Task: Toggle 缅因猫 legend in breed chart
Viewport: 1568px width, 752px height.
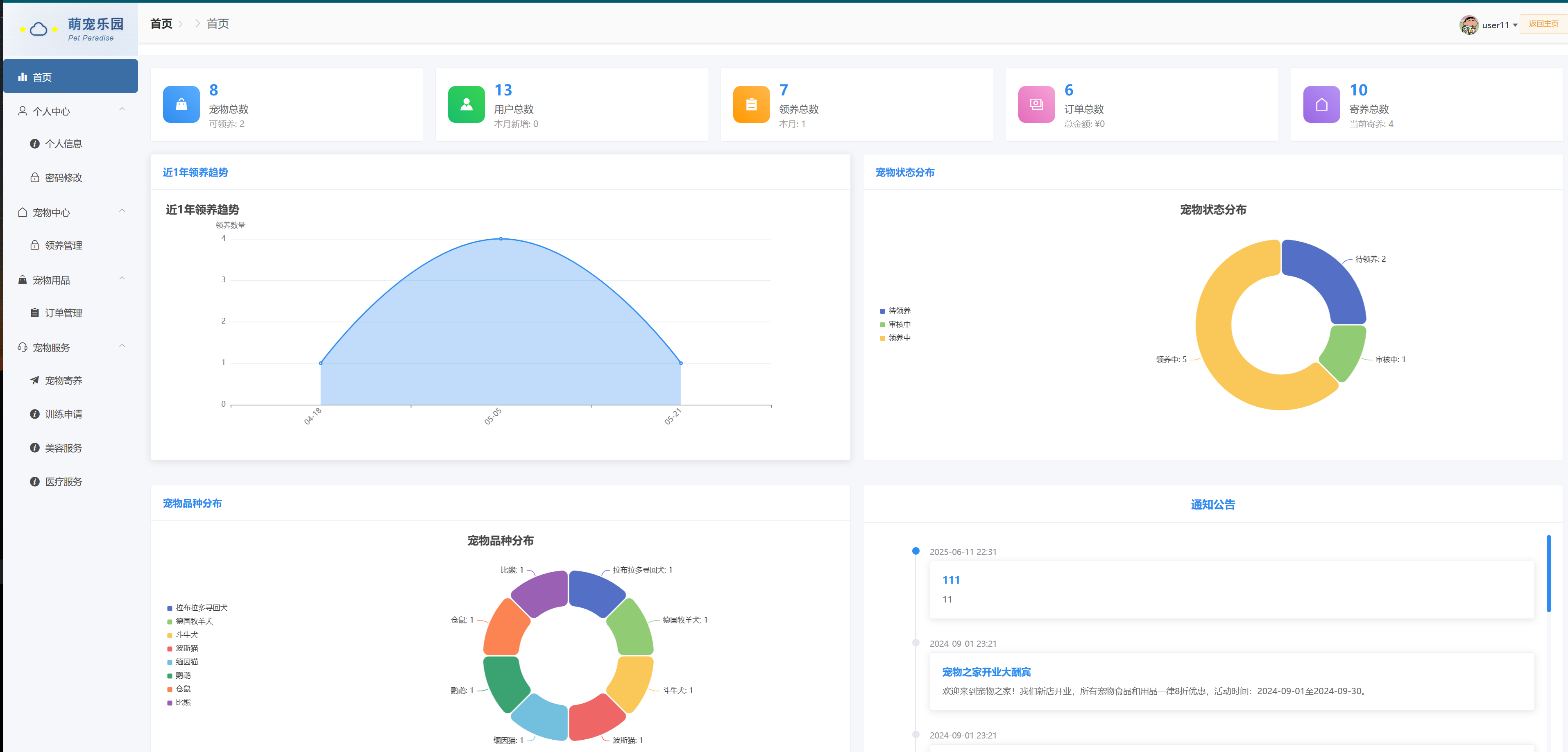Action: coord(183,661)
